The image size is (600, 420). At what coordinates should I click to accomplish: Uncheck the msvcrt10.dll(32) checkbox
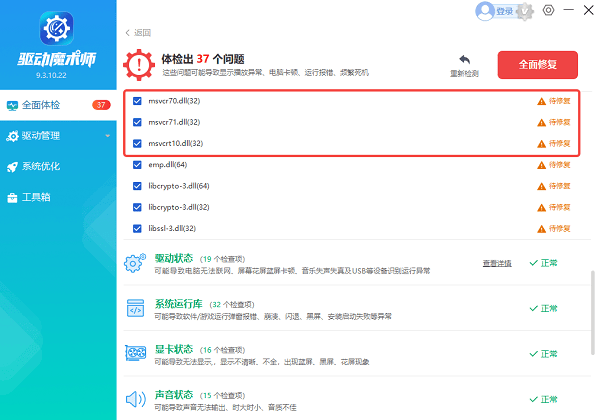pos(137,143)
